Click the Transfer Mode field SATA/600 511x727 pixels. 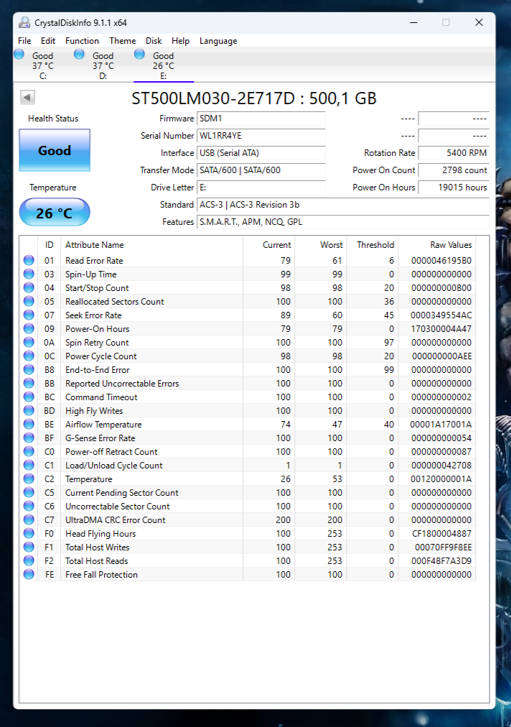tap(261, 170)
